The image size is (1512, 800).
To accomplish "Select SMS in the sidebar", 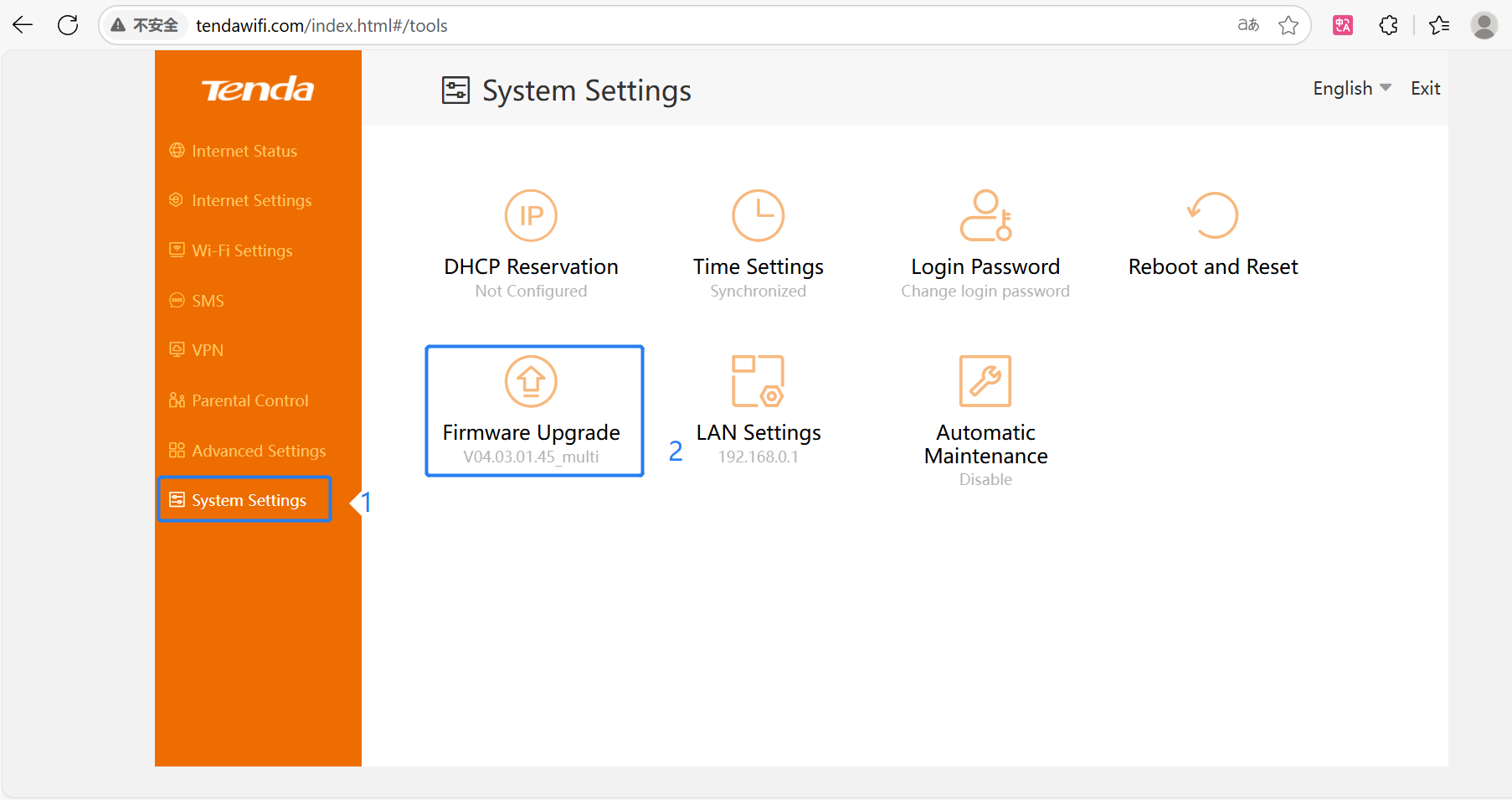I will pos(208,301).
